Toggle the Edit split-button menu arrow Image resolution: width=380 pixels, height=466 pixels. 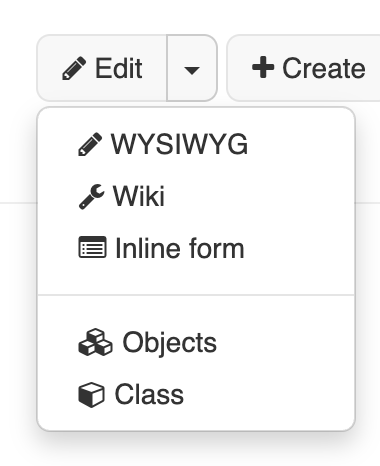(x=192, y=68)
